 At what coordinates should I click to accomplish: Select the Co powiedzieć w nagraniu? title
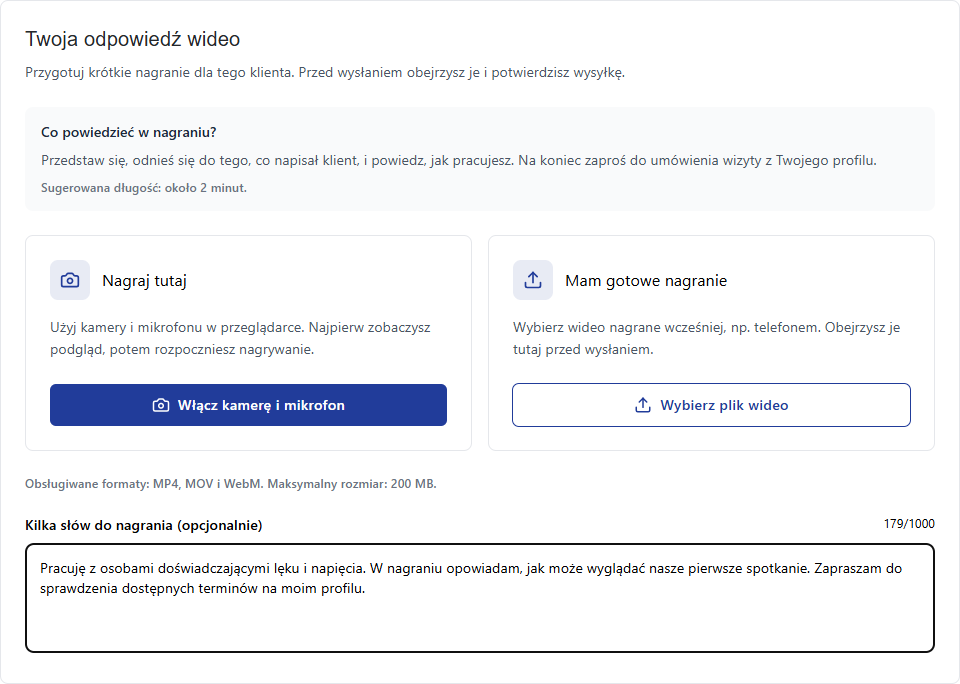point(129,132)
